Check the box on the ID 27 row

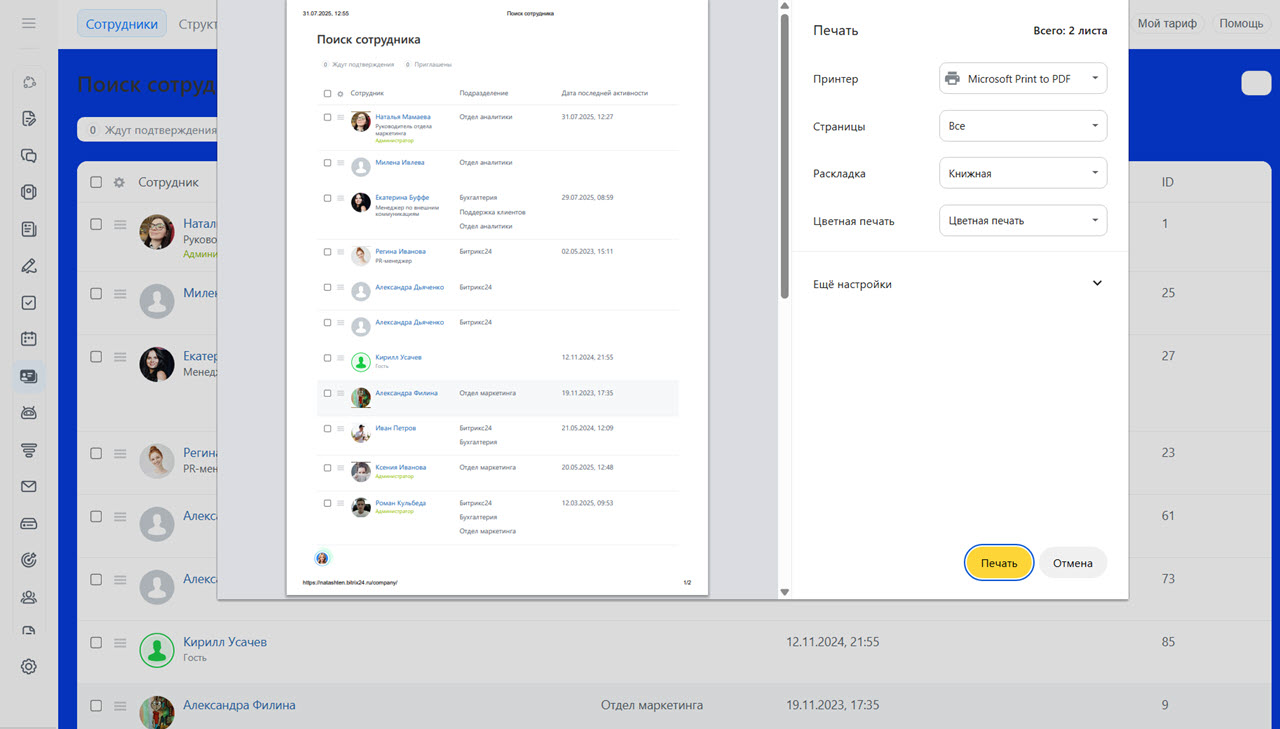[96, 356]
